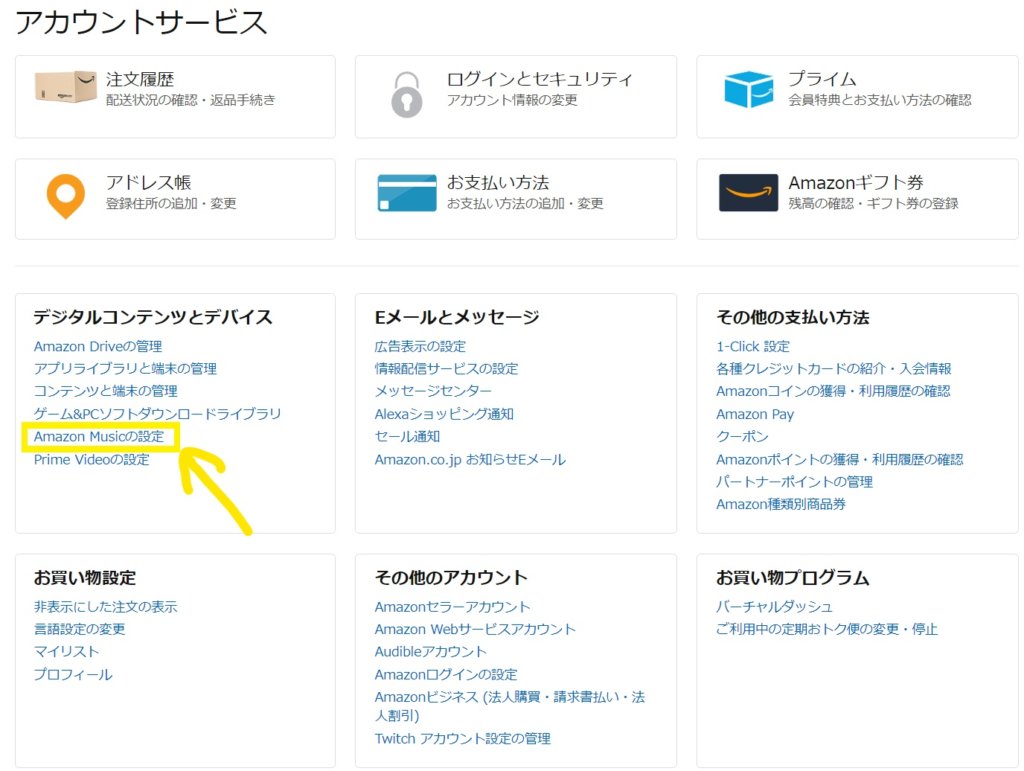Open Audibleアカウント link

click(430, 652)
